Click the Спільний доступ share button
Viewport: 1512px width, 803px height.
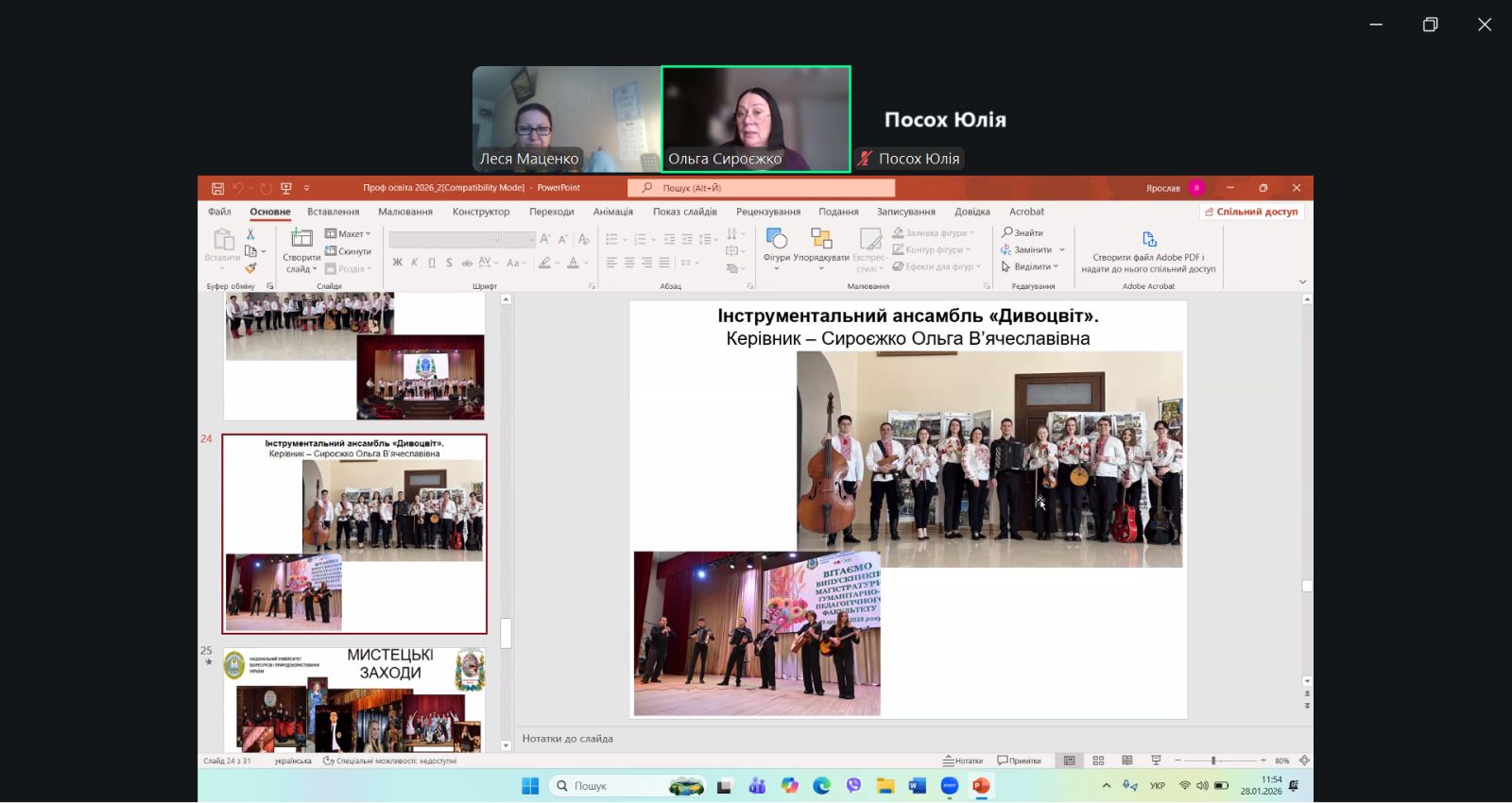tap(1251, 212)
